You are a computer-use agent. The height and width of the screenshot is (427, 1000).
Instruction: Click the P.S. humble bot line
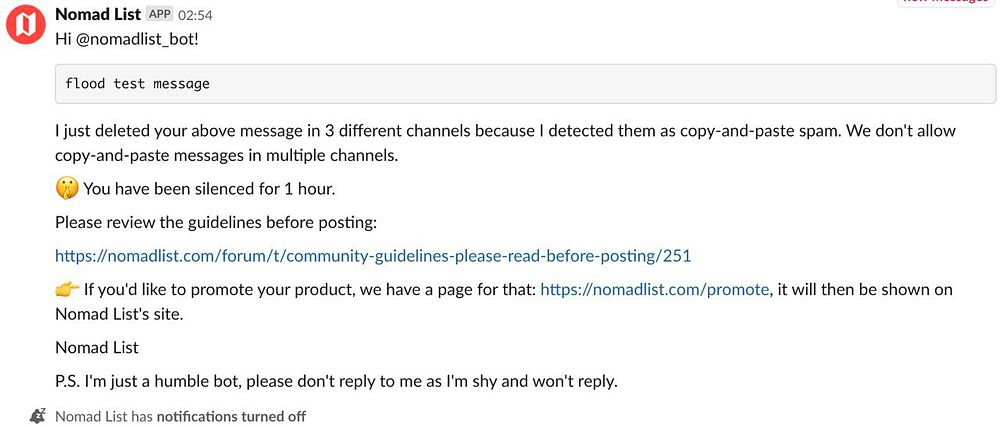336,381
